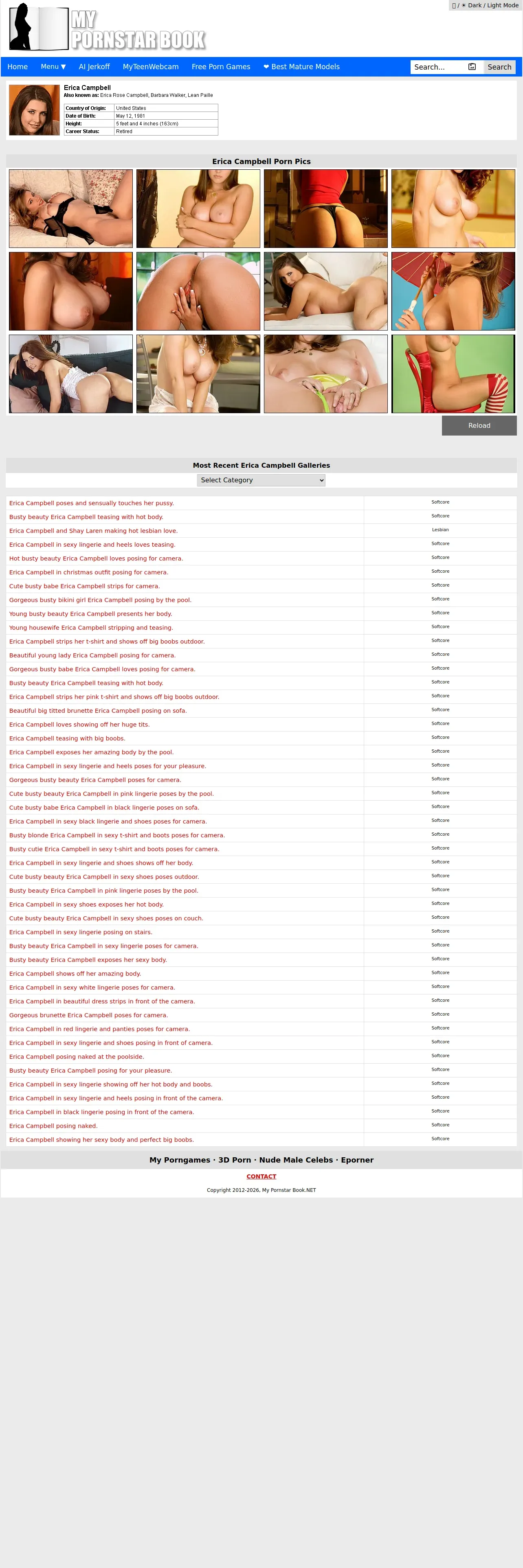Expand the Menu dropdown in navbar

coord(53,67)
